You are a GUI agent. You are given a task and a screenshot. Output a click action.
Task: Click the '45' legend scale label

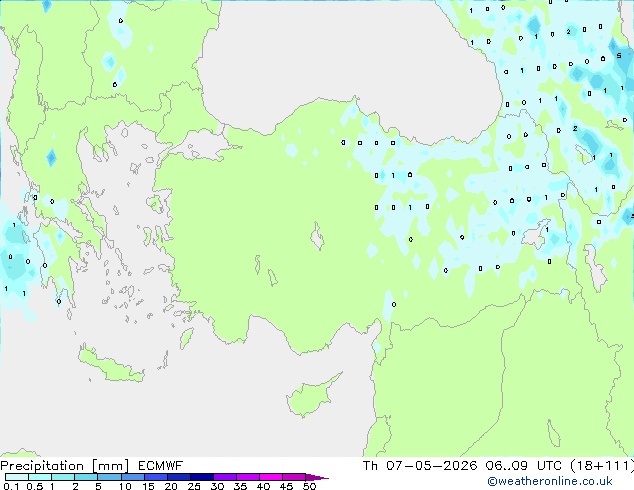286,486
